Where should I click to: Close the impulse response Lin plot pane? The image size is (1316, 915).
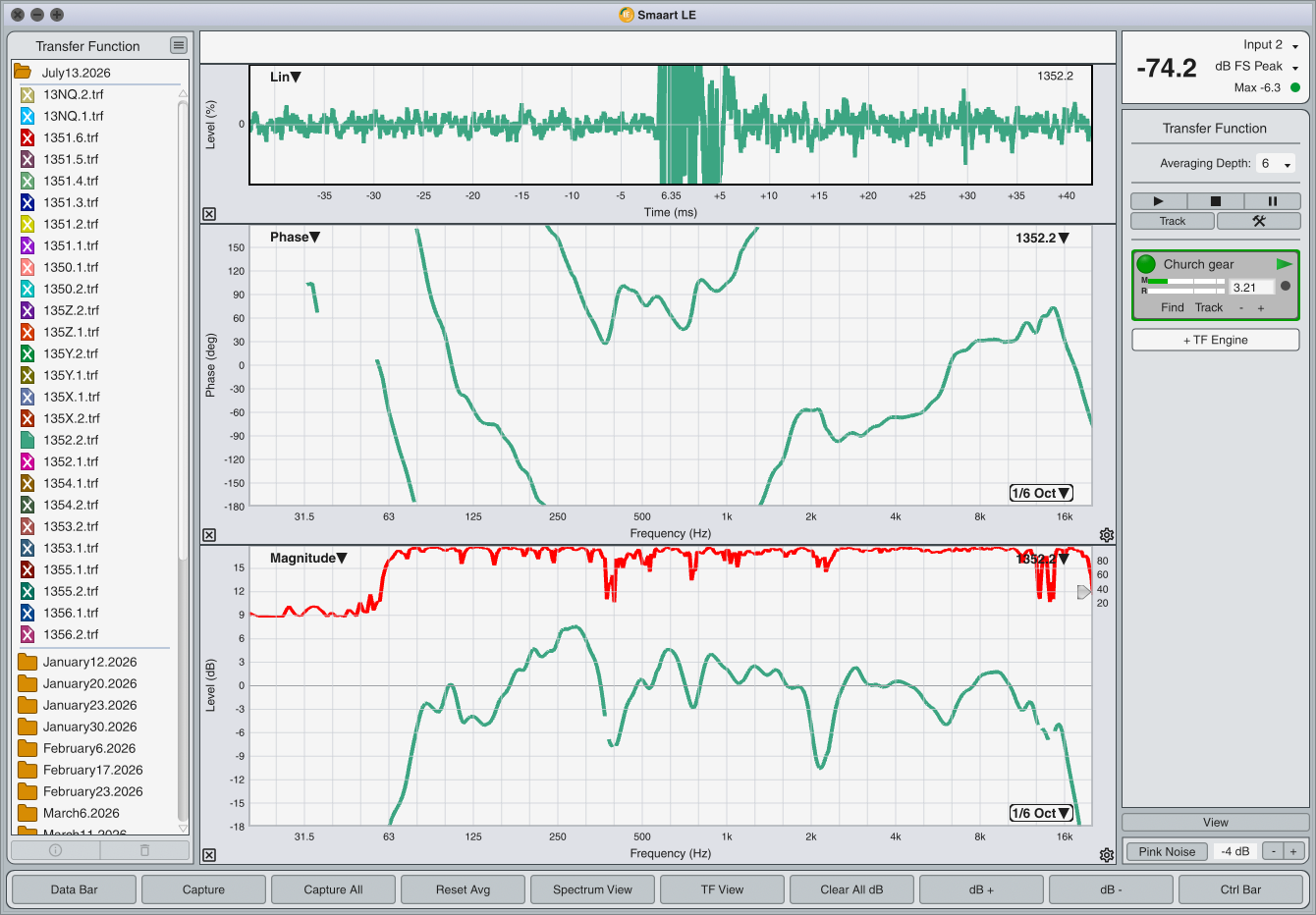[x=209, y=214]
